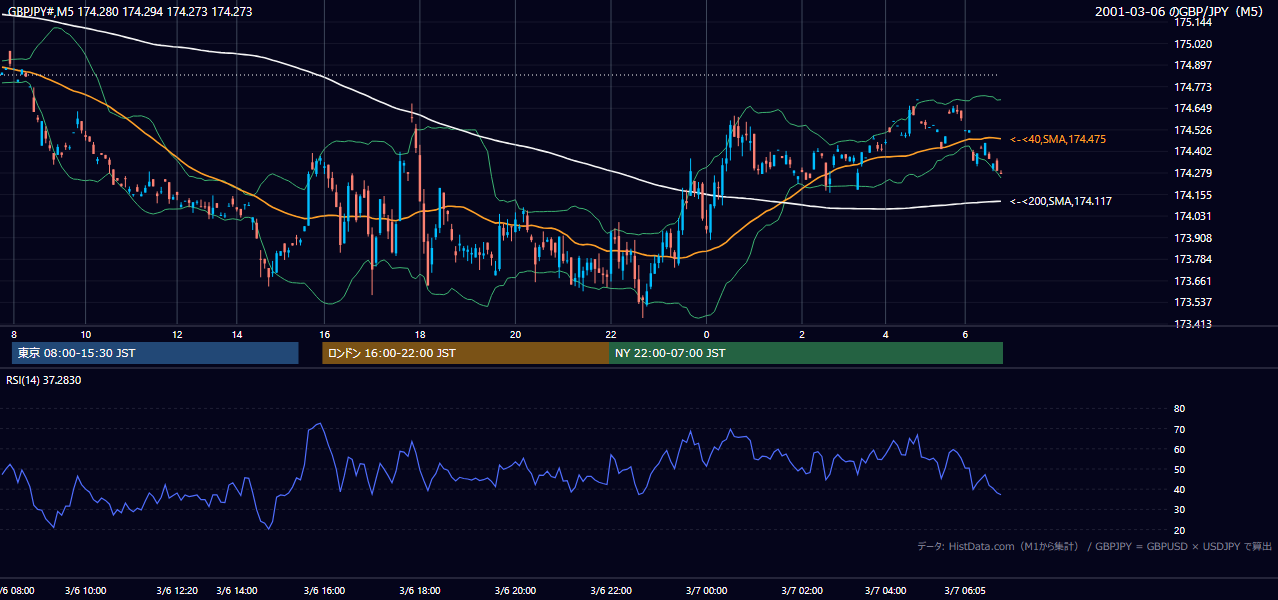1278x600 pixels.
Task: Click the 3/6 16:00 time label
Action: 325,590
